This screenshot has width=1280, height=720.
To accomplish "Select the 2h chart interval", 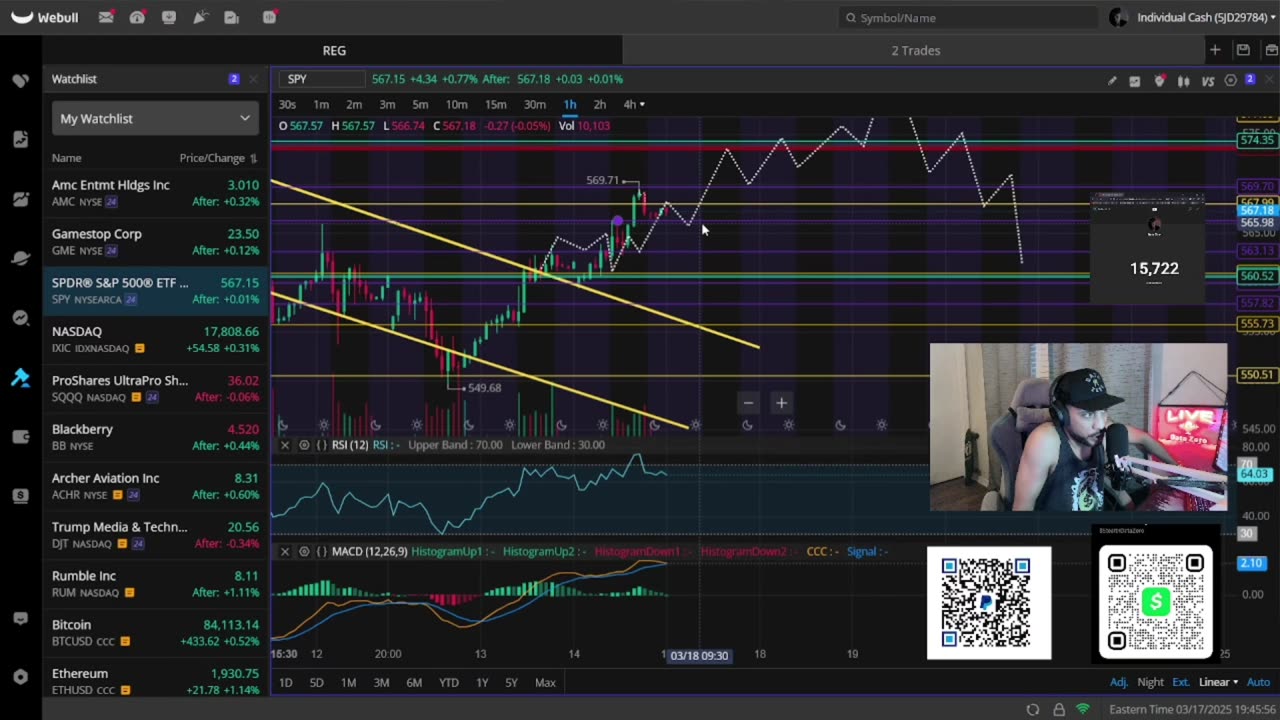I will 599,105.
